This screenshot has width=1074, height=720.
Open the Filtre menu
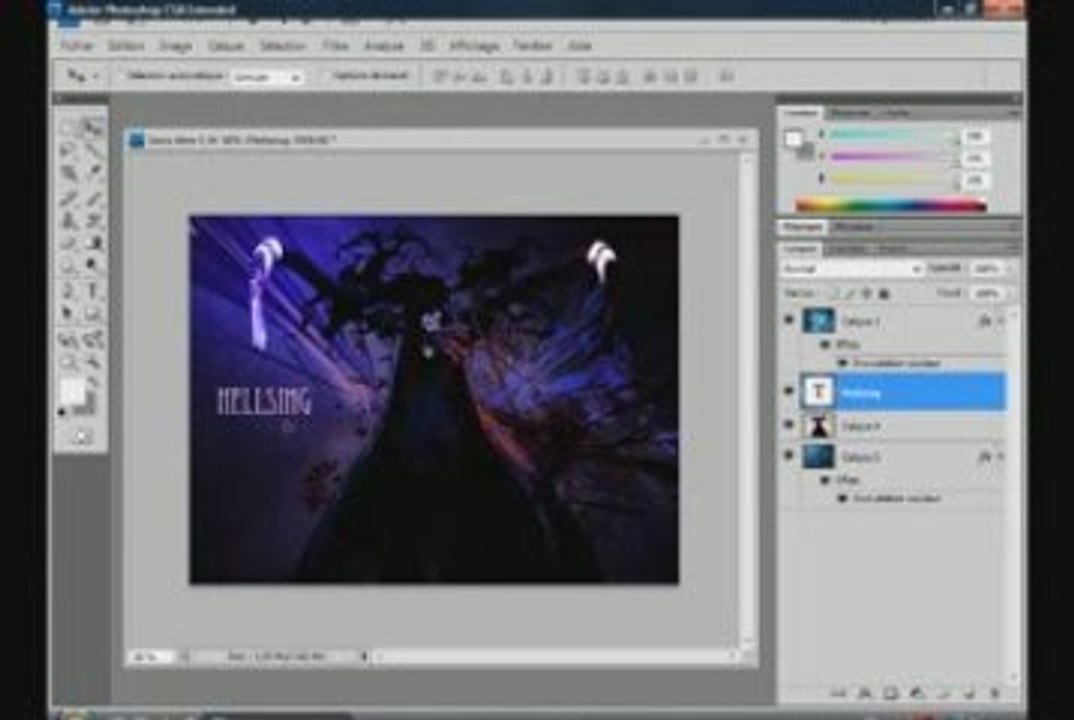click(x=335, y=46)
